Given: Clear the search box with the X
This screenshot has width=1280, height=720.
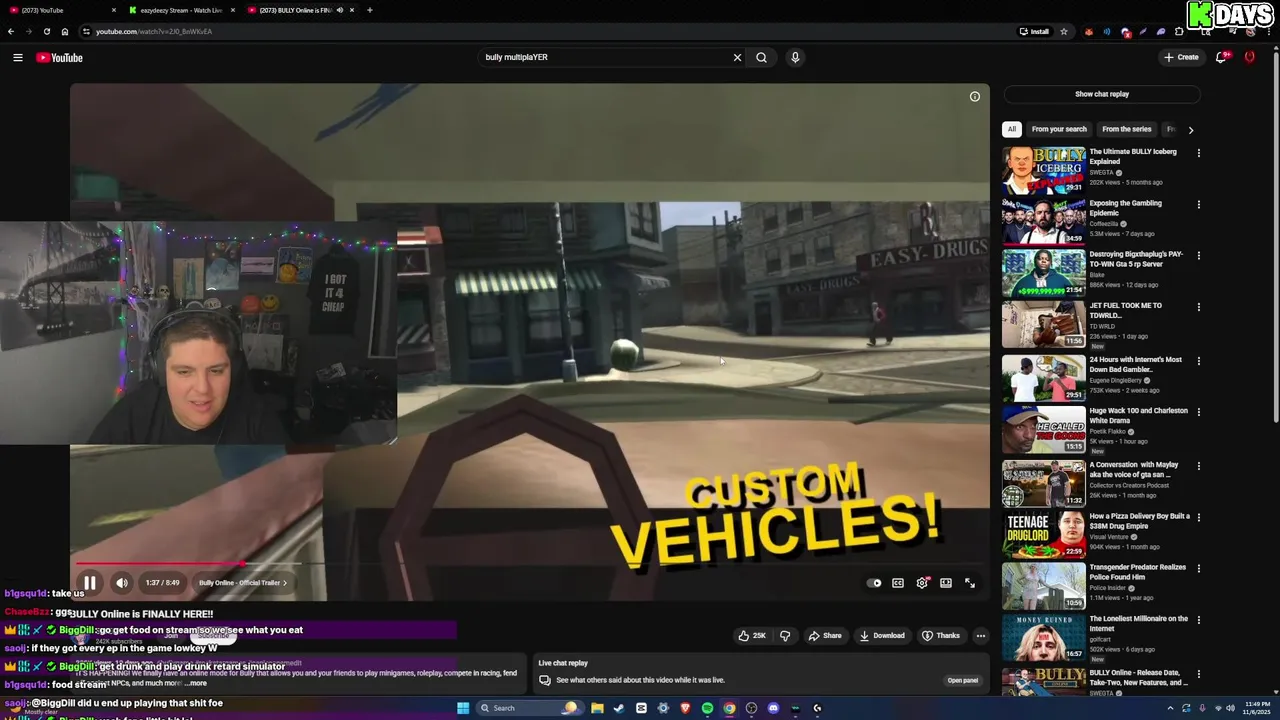Looking at the screenshot, I should (x=737, y=57).
